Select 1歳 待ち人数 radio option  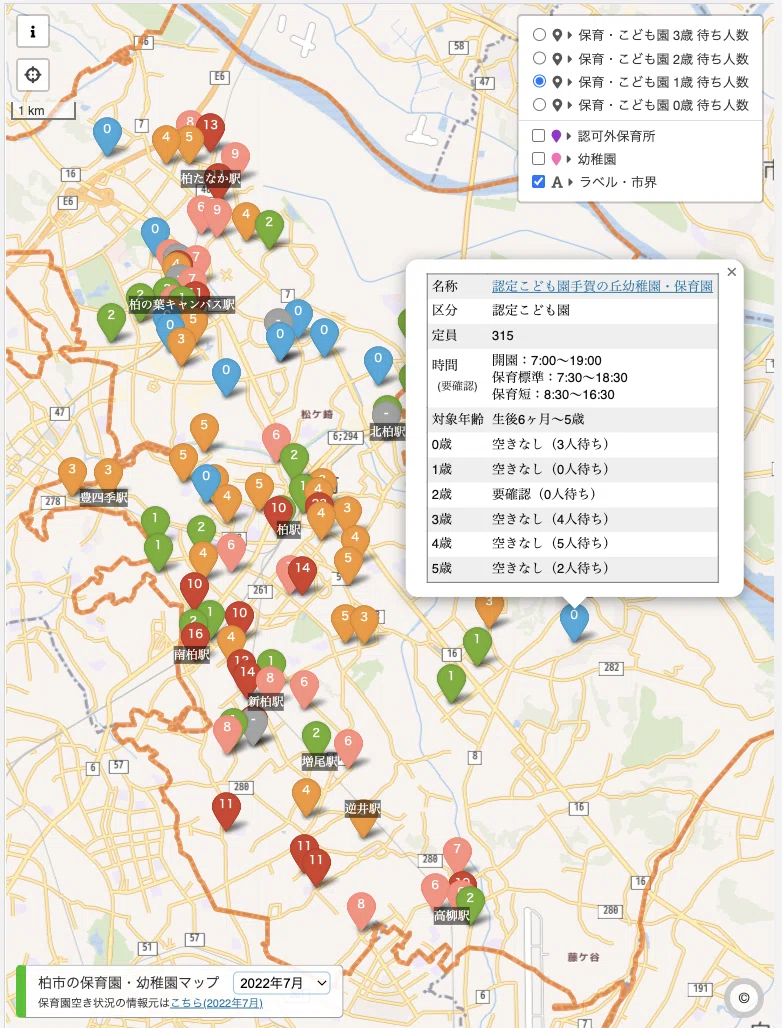pos(539,81)
